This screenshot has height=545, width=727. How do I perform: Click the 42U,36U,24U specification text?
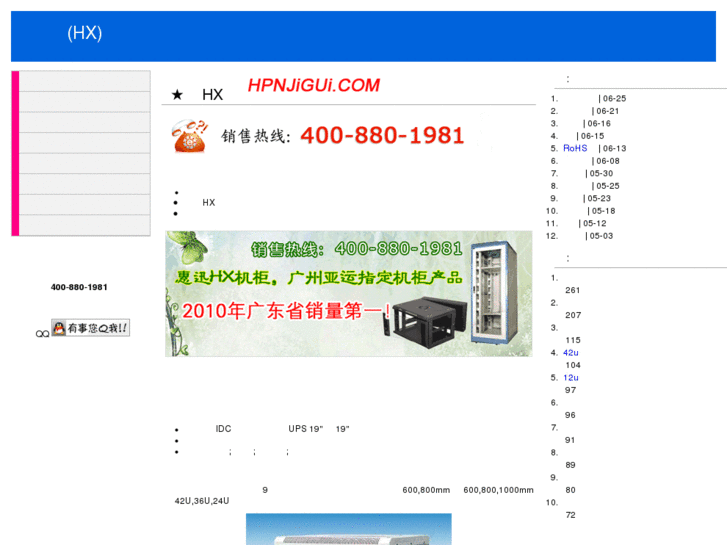point(202,501)
